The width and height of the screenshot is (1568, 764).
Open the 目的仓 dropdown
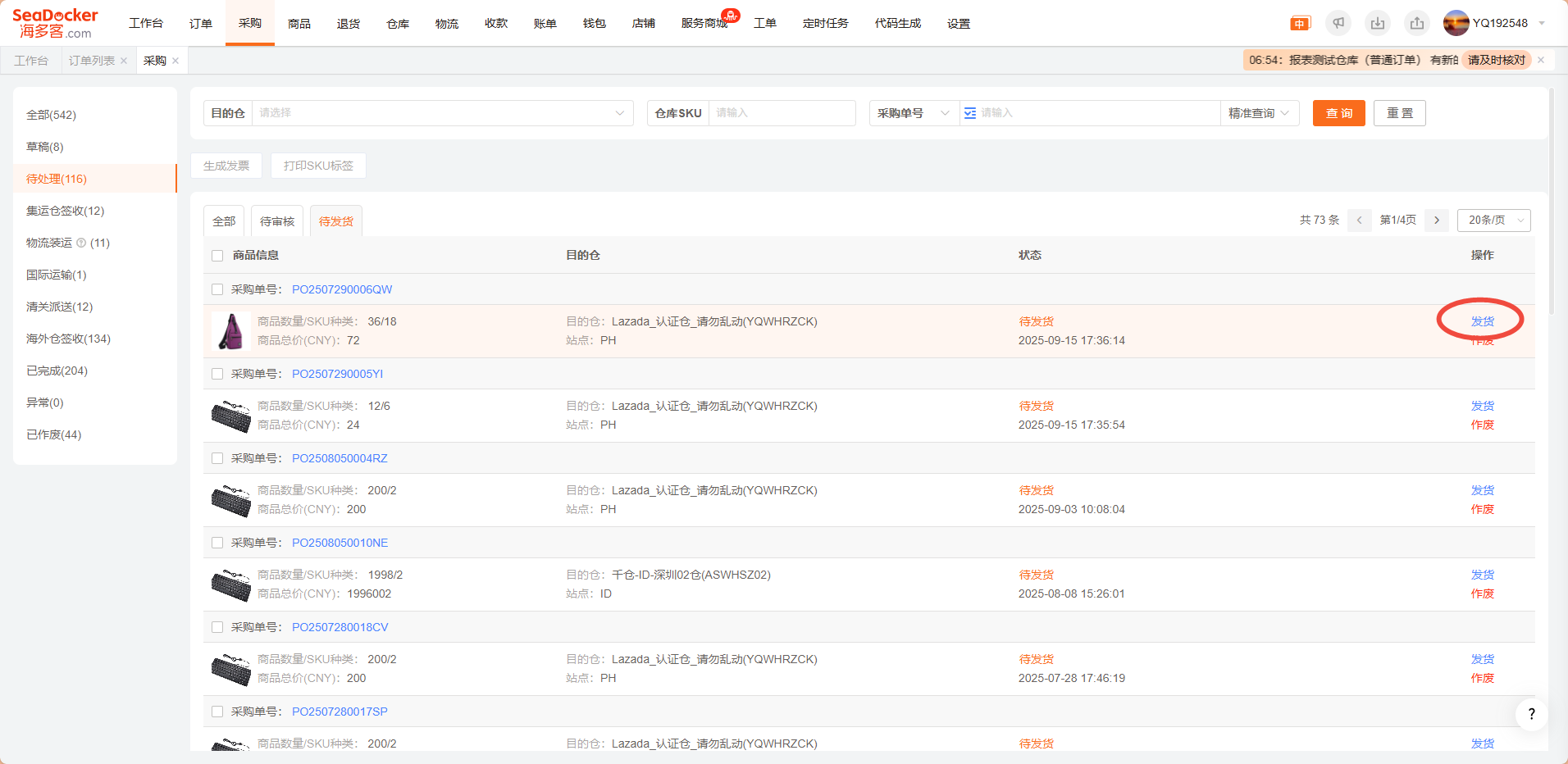pos(441,113)
